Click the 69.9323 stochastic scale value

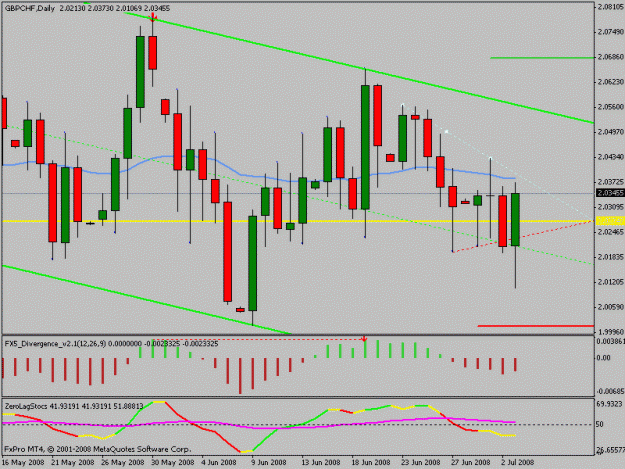(610, 404)
